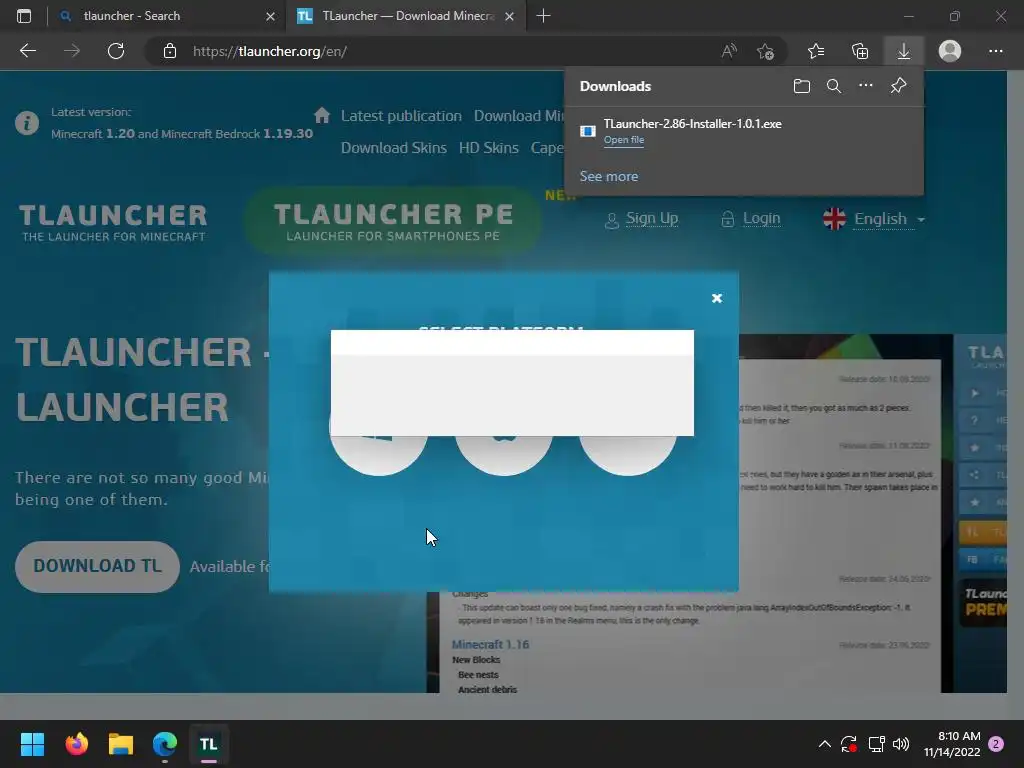Open downloads folder from Downloads panel

pos(802,86)
